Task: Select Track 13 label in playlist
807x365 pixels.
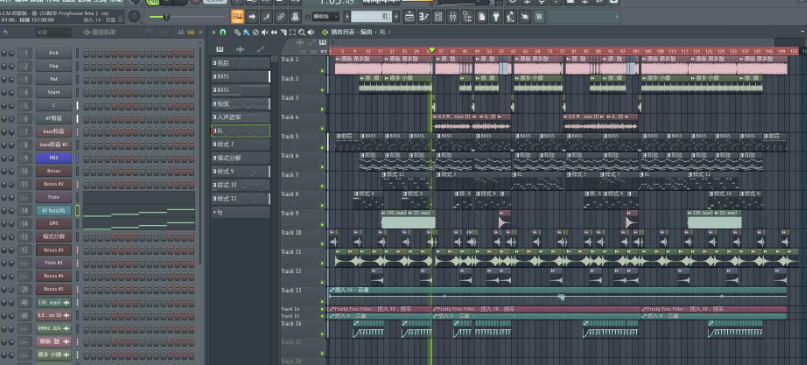Action: click(x=291, y=290)
